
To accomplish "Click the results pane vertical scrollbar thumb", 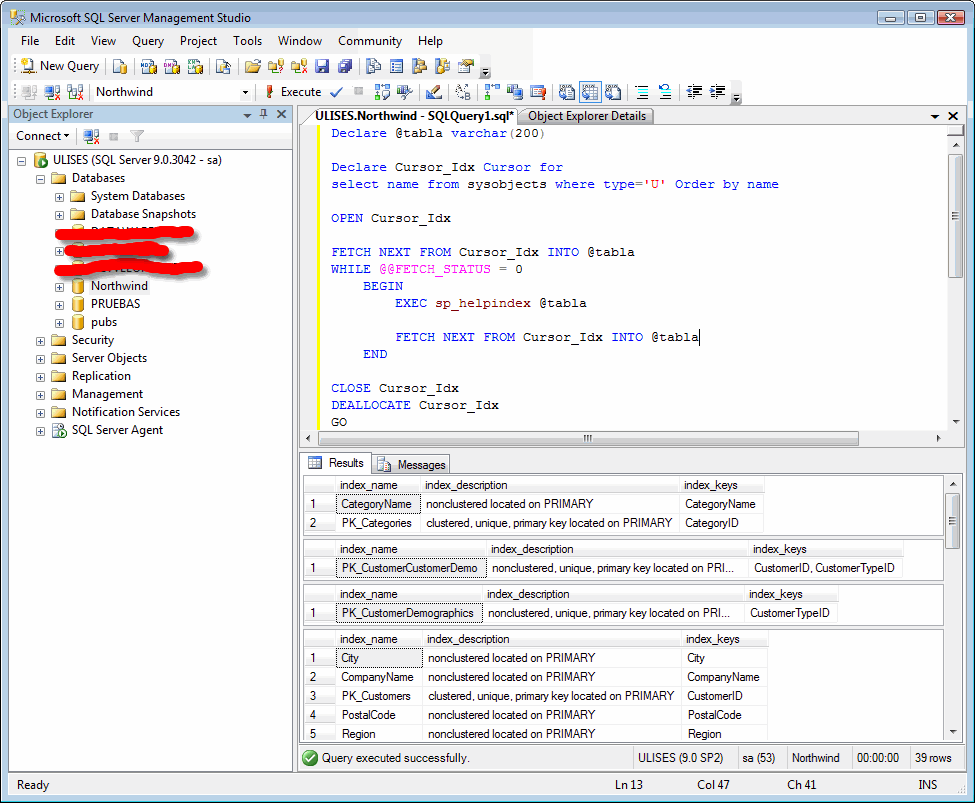I will click(952, 521).
